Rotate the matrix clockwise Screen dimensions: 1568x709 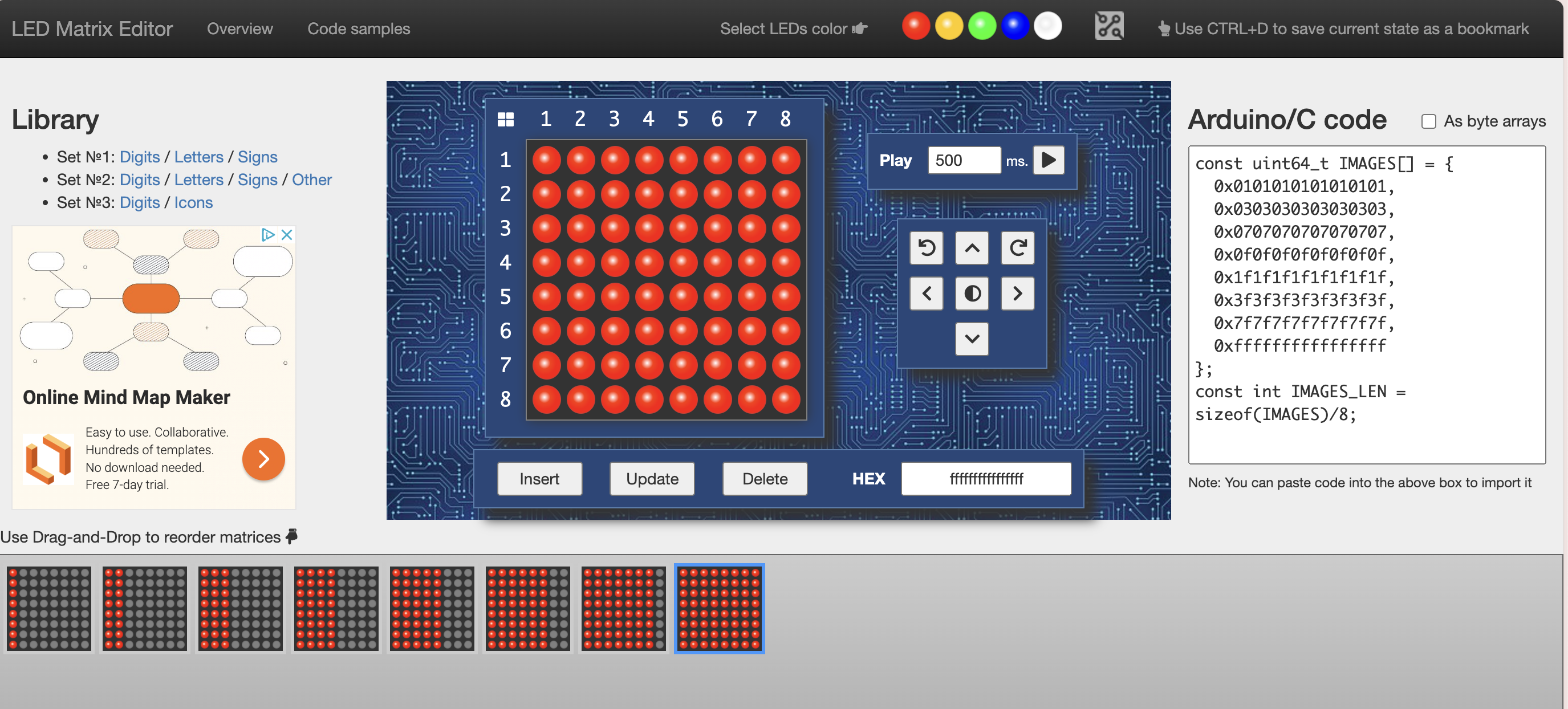(1017, 248)
